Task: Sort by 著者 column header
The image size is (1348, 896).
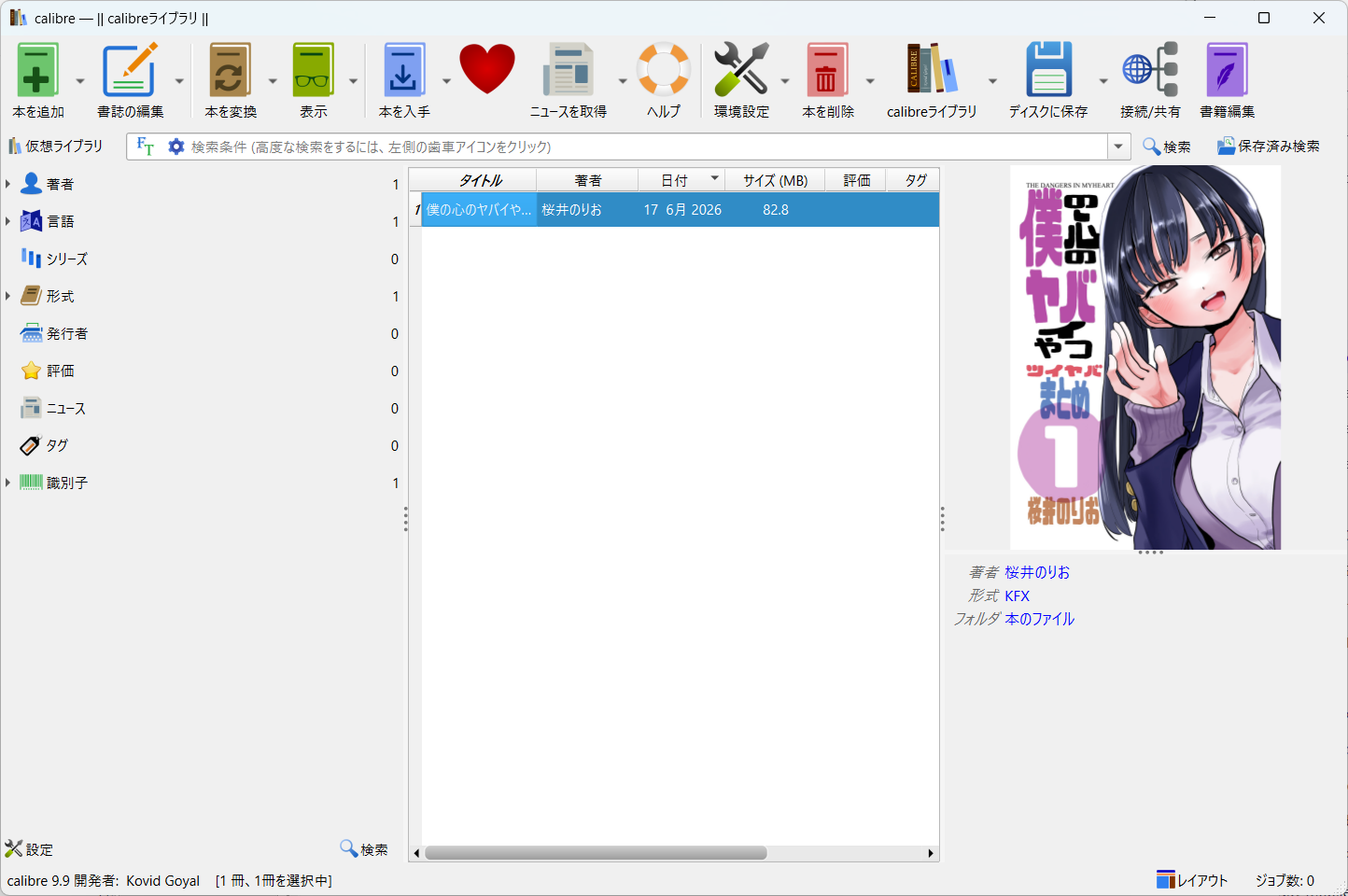Action: [x=587, y=180]
